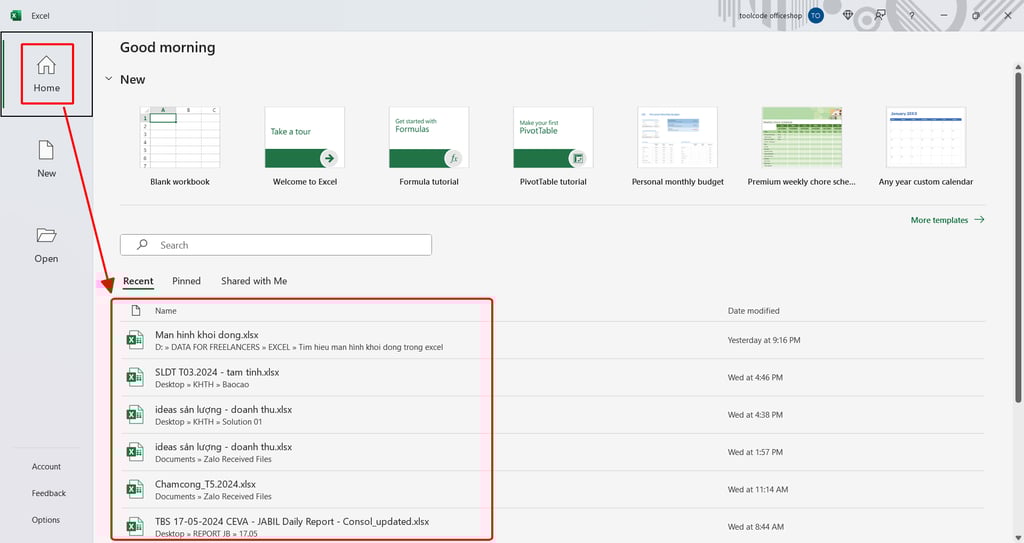1024x543 pixels.
Task: Switch to the Pinned tab
Action: point(186,281)
